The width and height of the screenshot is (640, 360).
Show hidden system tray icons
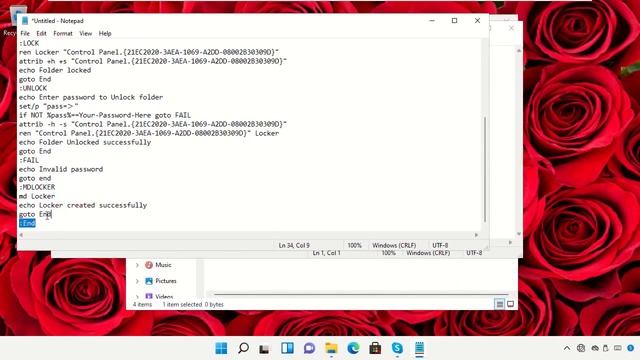pyautogui.click(x=567, y=348)
